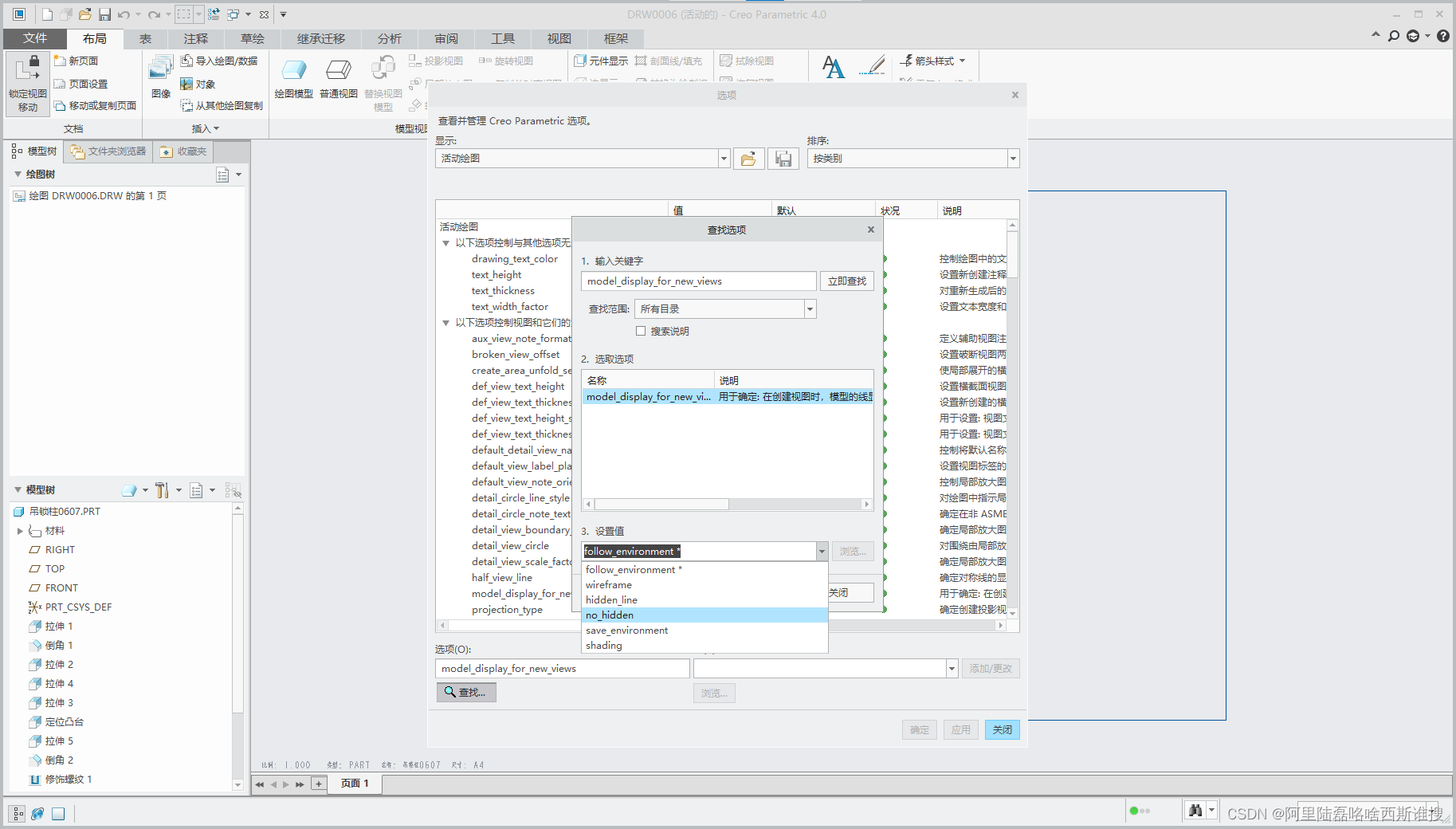Collapse the 绘图树 section

click(x=18, y=175)
